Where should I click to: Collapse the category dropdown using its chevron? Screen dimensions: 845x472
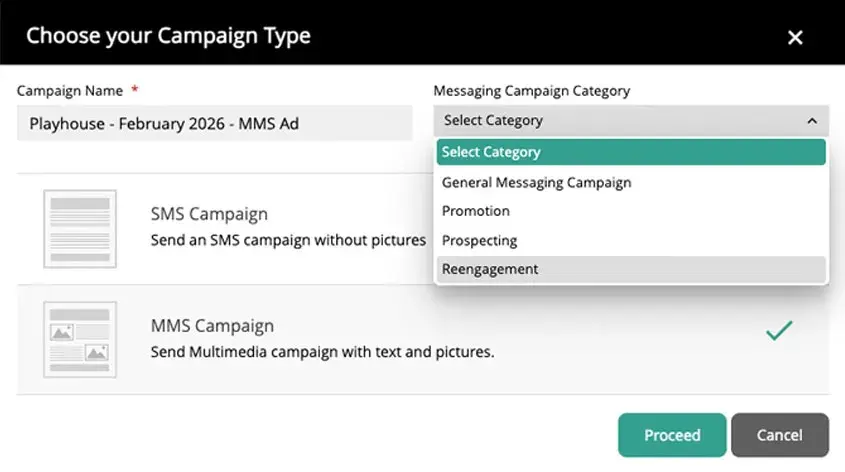(810, 121)
